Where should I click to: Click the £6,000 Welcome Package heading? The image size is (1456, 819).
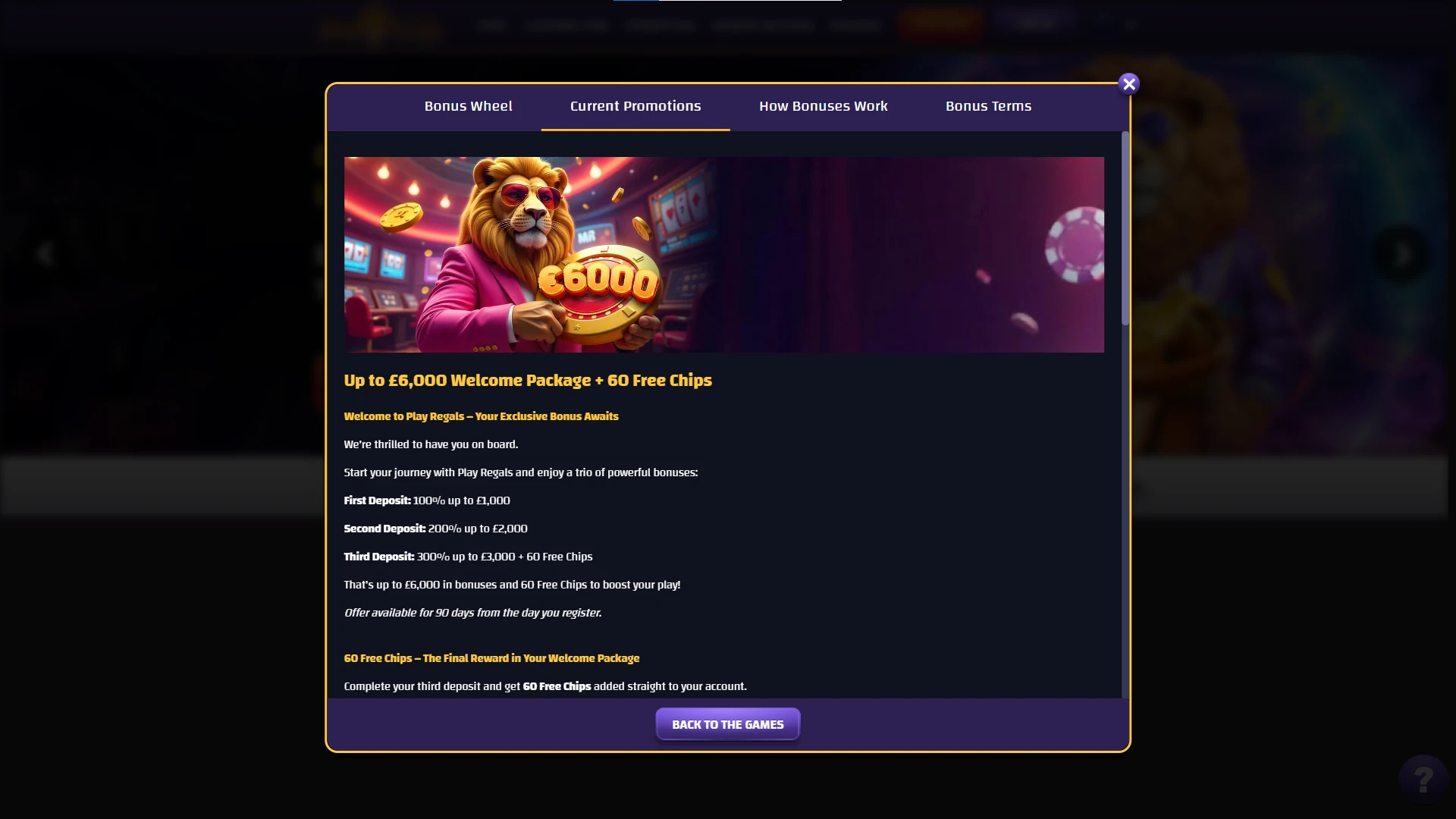[x=528, y=381]
